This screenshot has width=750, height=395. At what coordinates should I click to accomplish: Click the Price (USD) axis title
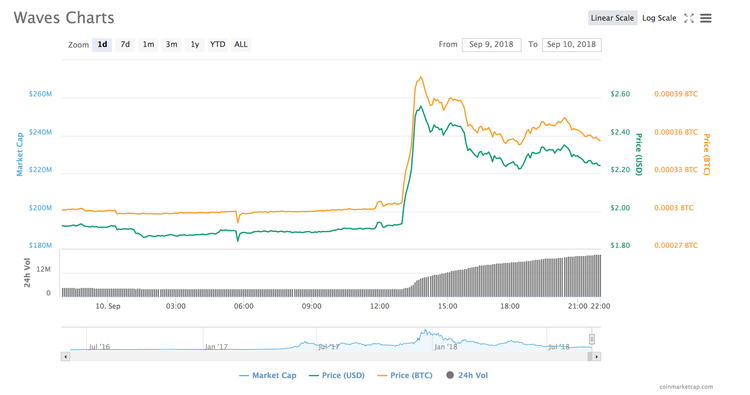click(639, 154)
